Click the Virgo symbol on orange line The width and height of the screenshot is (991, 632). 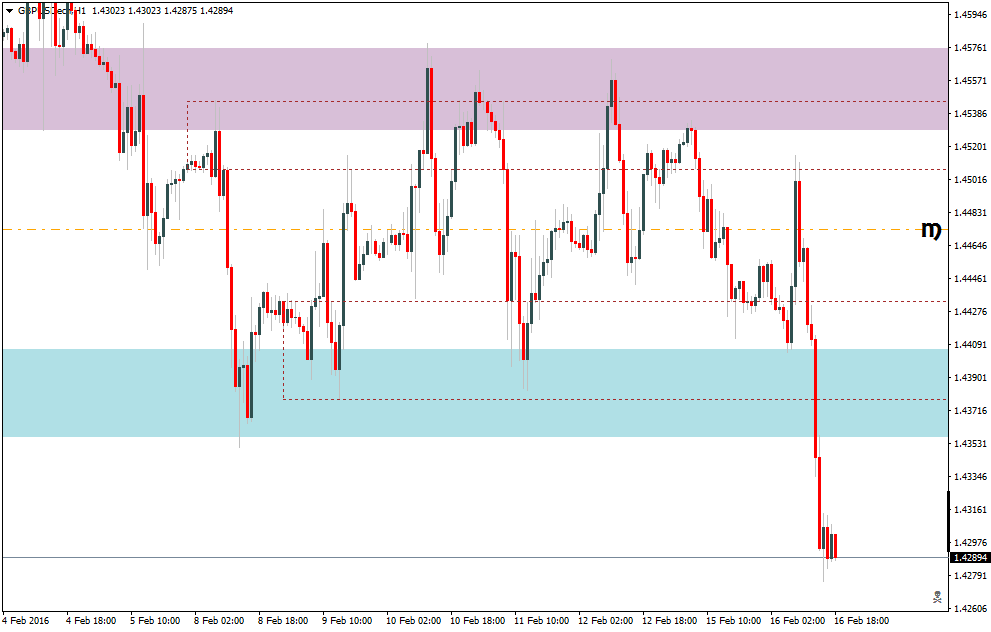click(x=931, y=230)
